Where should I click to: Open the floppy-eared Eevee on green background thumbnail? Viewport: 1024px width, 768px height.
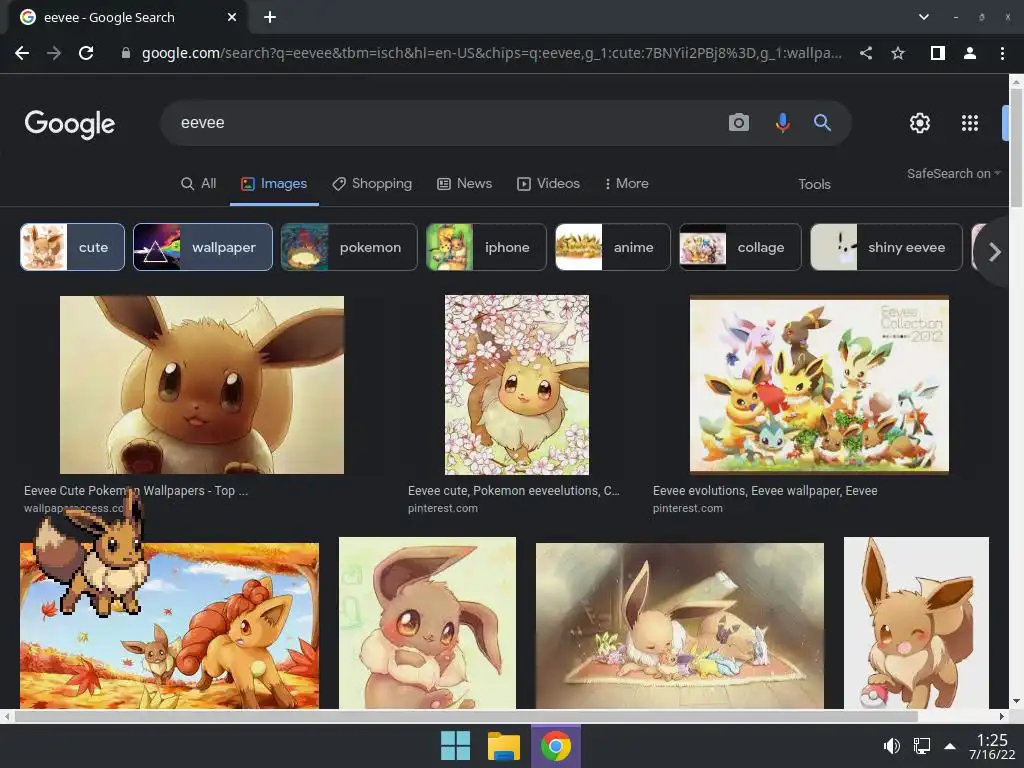pos(427,622)
